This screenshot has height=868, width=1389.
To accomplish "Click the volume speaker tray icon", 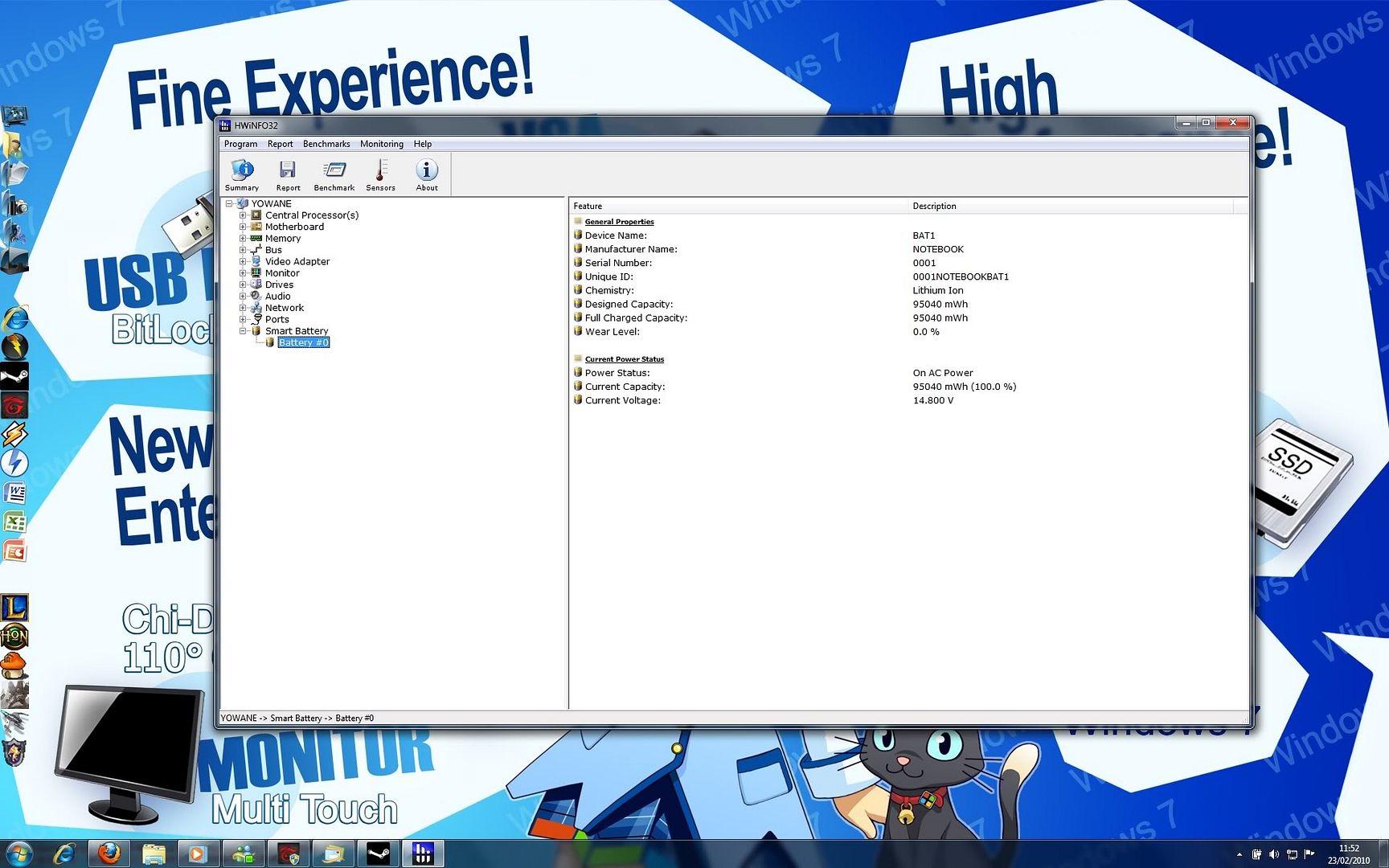I will coord(1274,854).
